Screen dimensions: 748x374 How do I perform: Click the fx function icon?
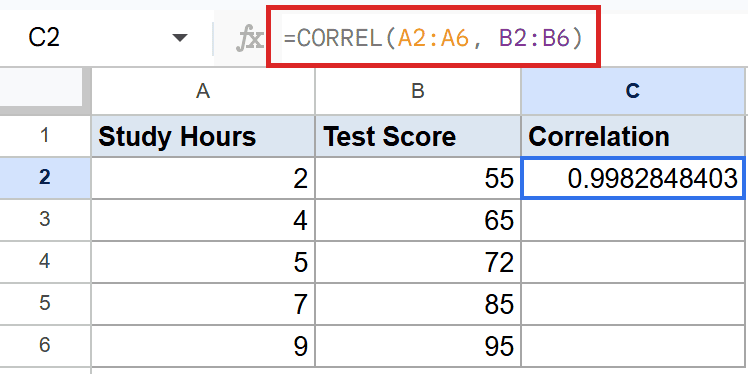pyautogui.click(x=249, y=39)
